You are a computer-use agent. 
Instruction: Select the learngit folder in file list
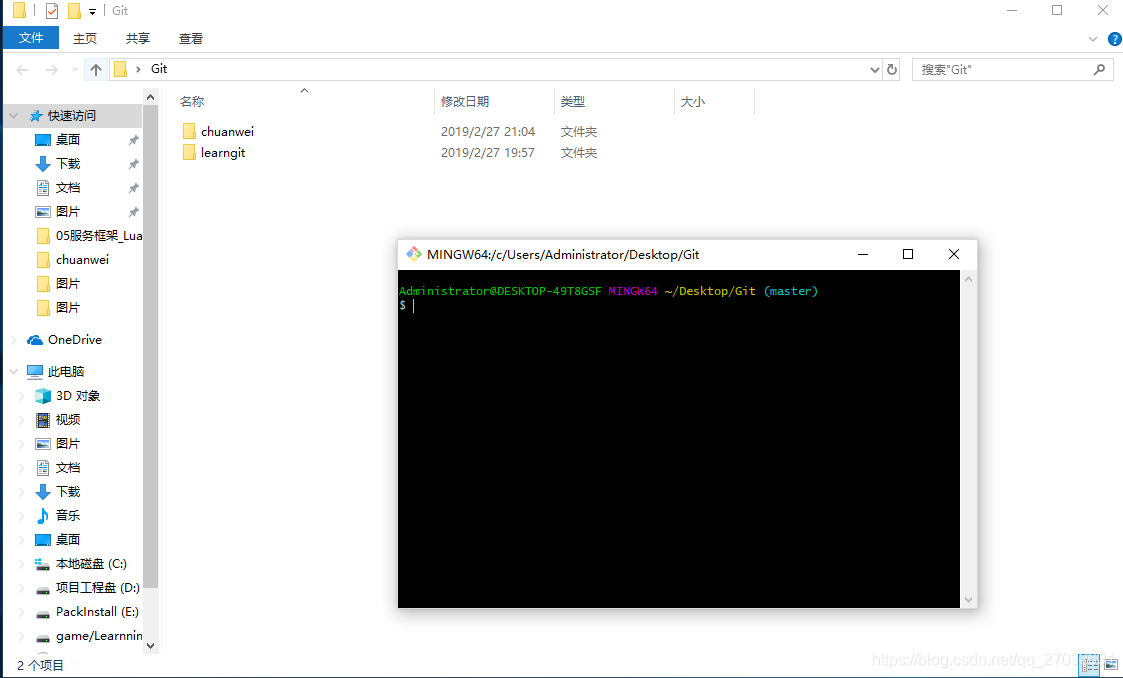pos(223,152)
